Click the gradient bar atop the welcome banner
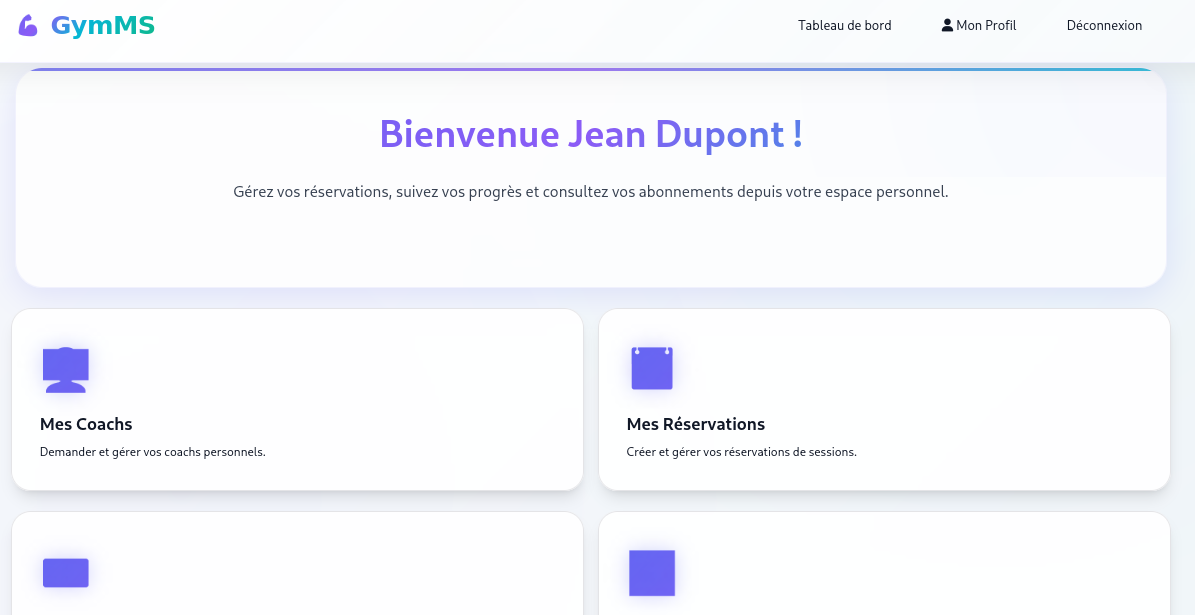The height and width of the screenshot is (615, 1195). [591, 70]
